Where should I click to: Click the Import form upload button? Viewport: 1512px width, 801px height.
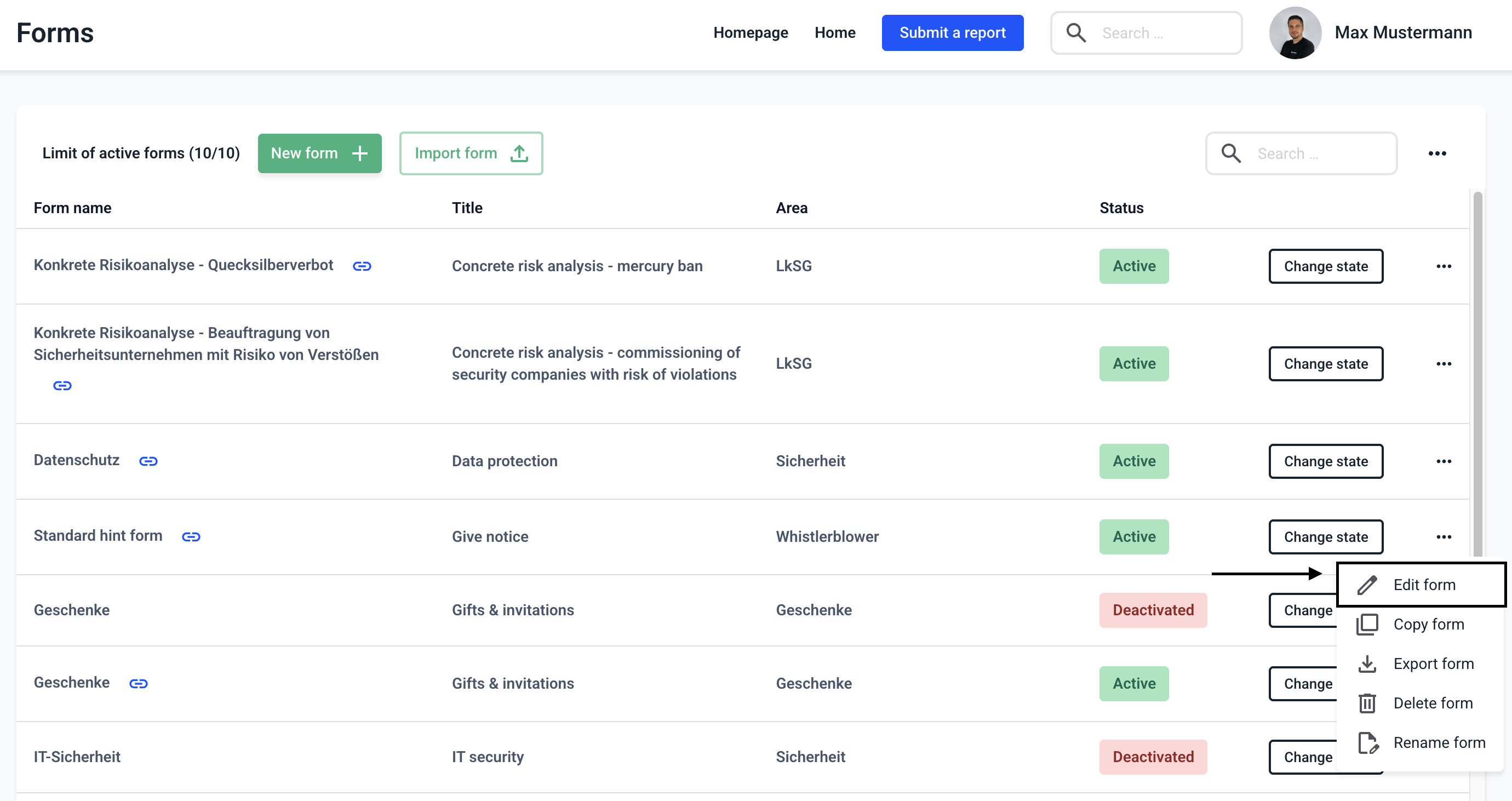tap(471, 154)
